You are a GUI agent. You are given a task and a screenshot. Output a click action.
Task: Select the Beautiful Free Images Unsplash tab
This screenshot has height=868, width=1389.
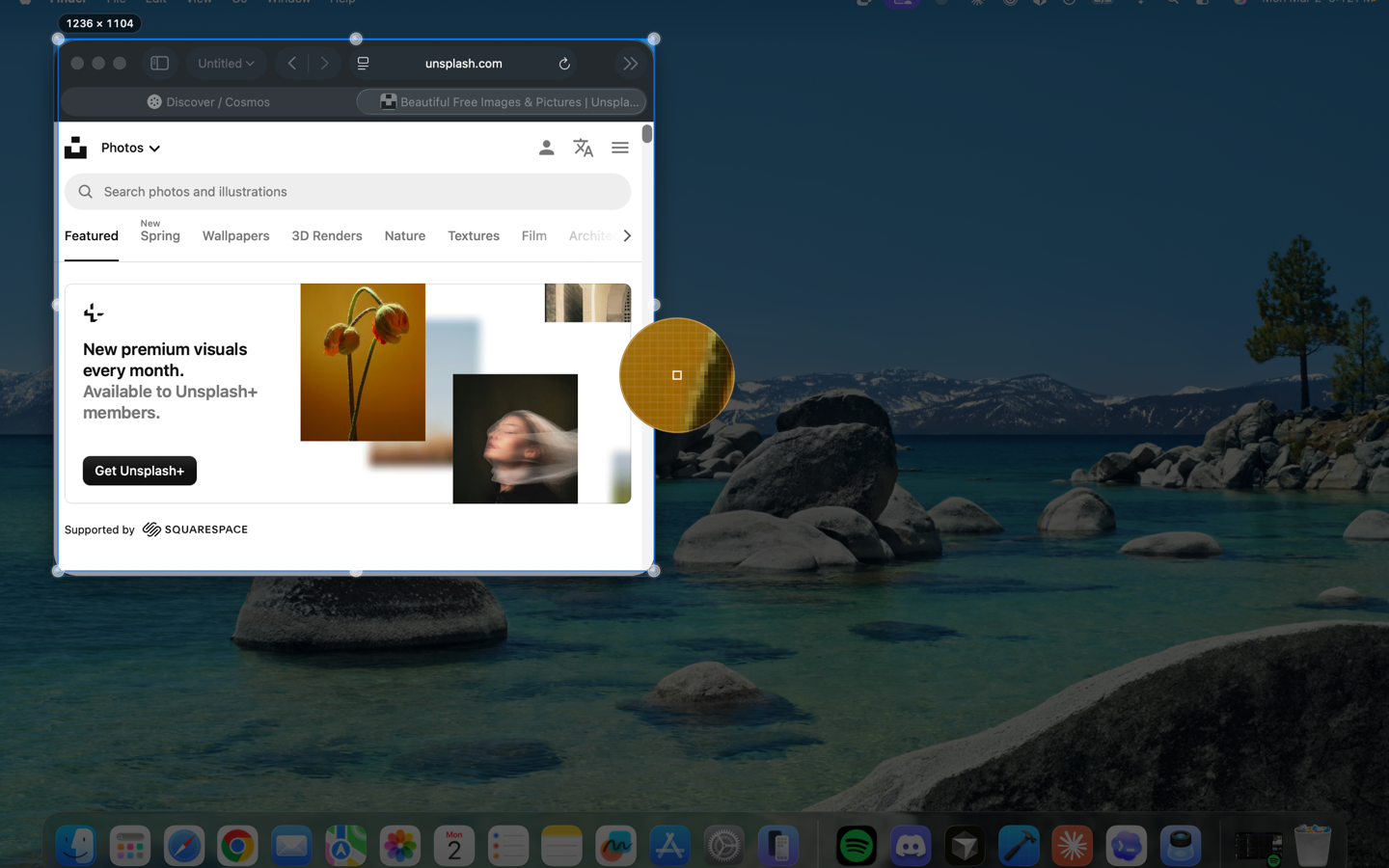(x=502, y=102)
